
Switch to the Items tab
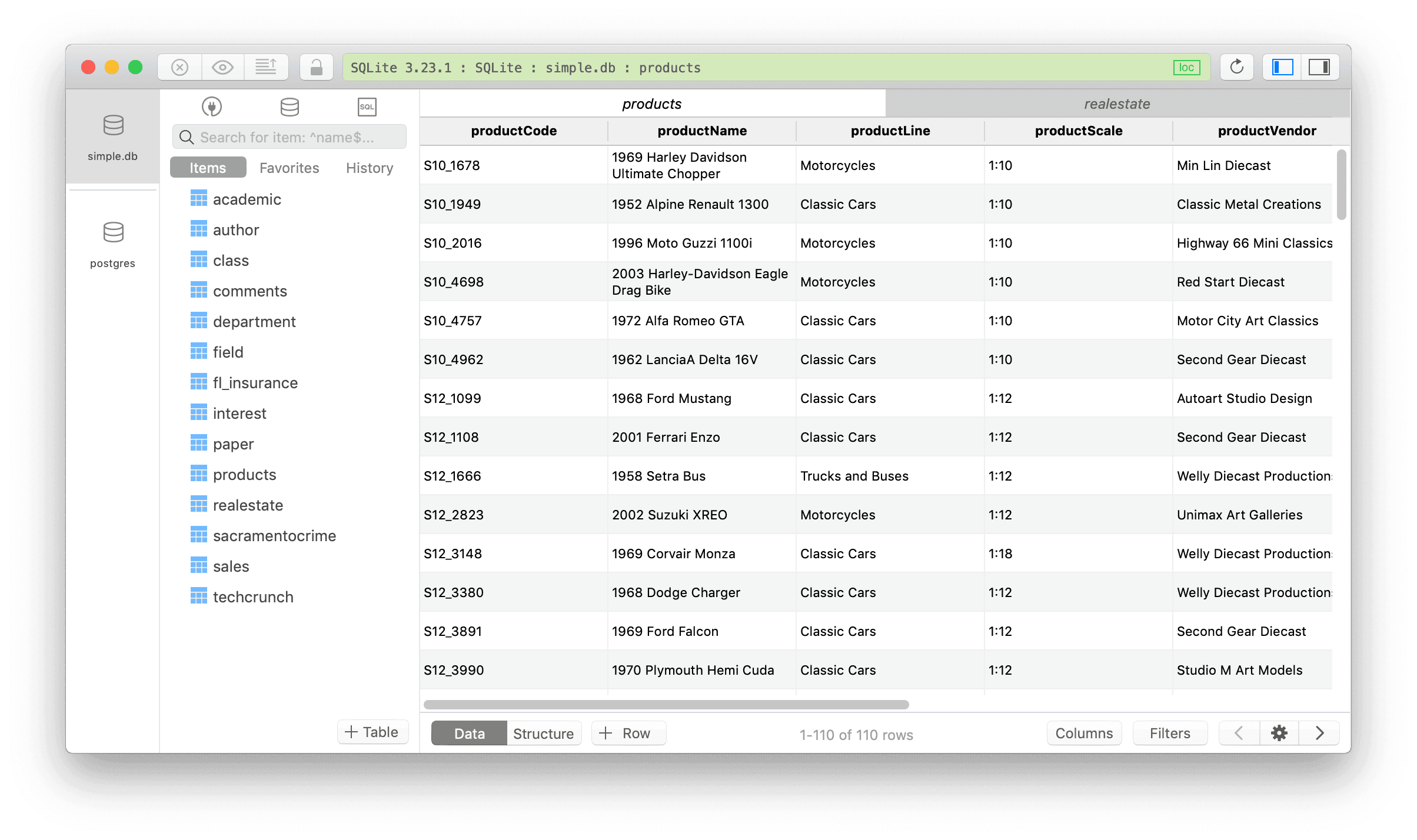(208, 168)
